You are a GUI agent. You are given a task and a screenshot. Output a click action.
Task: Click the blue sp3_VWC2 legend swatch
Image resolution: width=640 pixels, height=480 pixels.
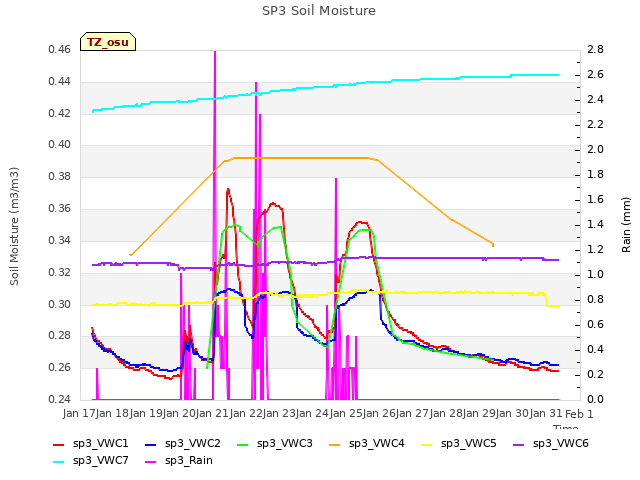pyautogui.click(x=151, y=445)
